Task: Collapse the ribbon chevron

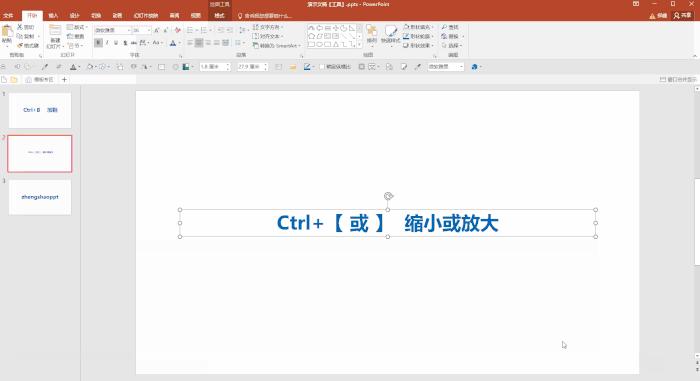Action: coord(695,56)
